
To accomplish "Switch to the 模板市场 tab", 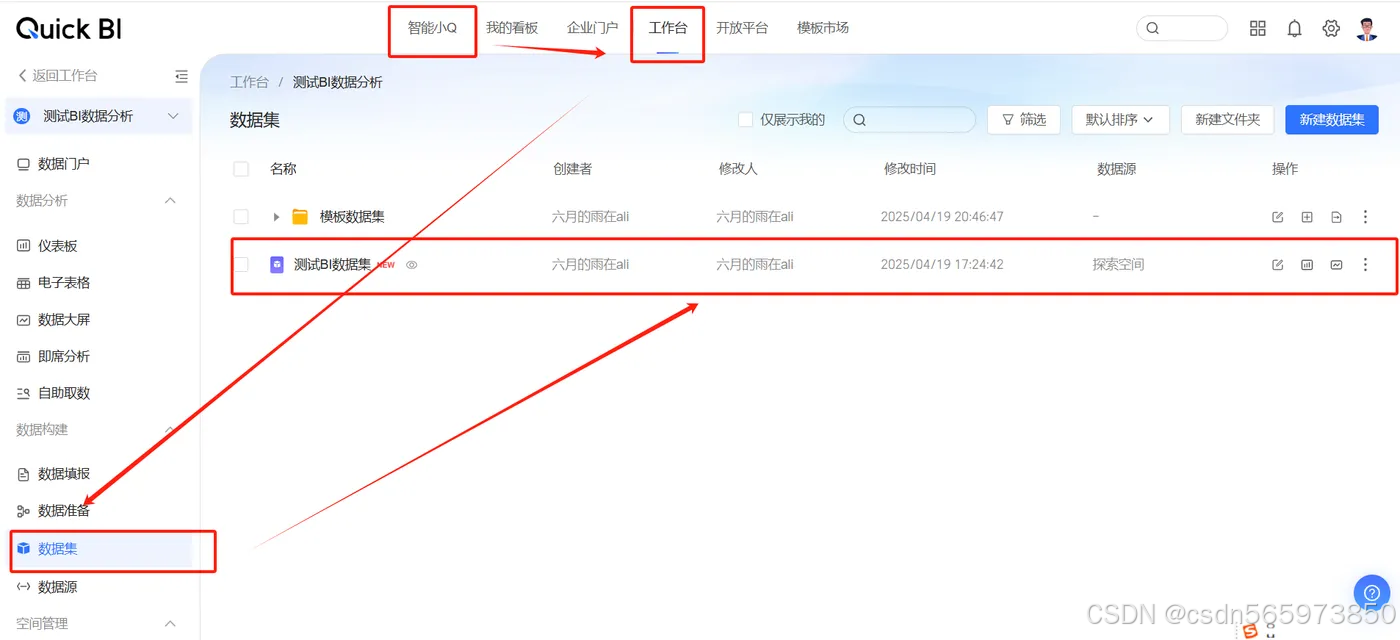I will coord(822,28).
